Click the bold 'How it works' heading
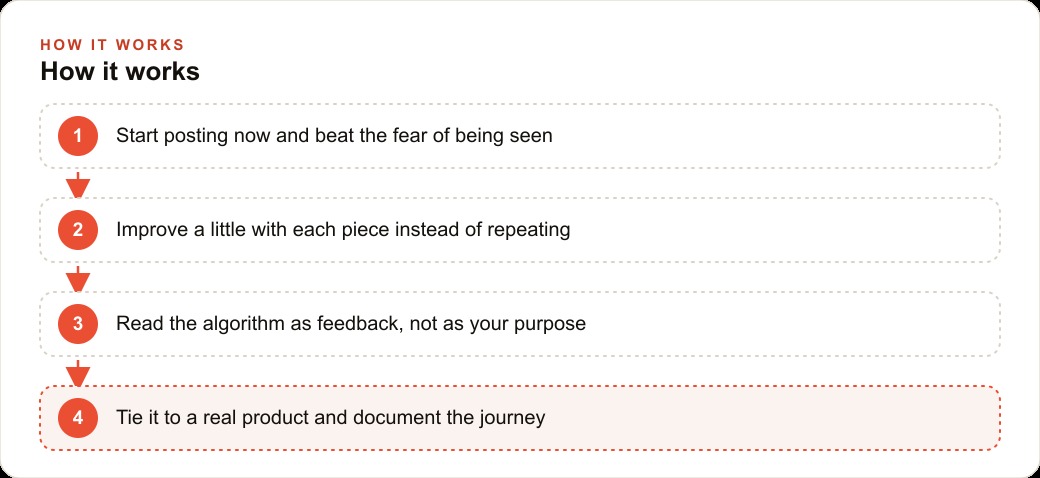The height and width of the screenshot is (478, 1040). click(120, 72)
